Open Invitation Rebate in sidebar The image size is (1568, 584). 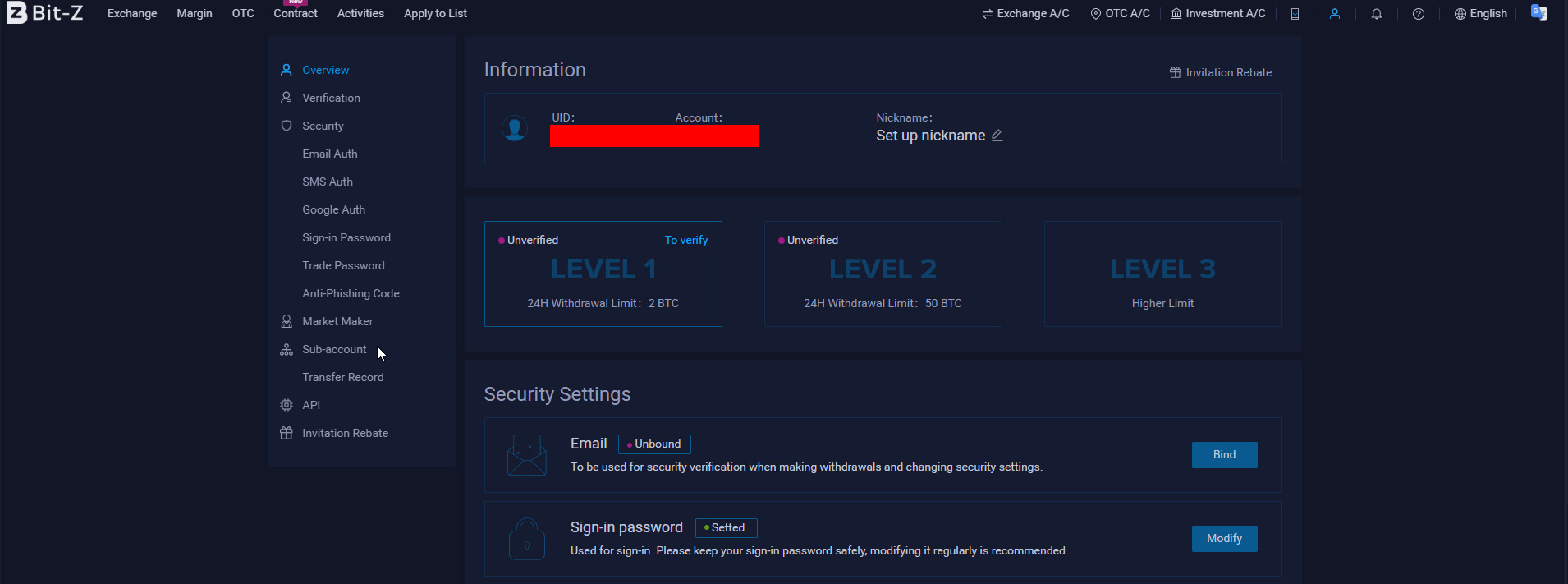point(345,433)
